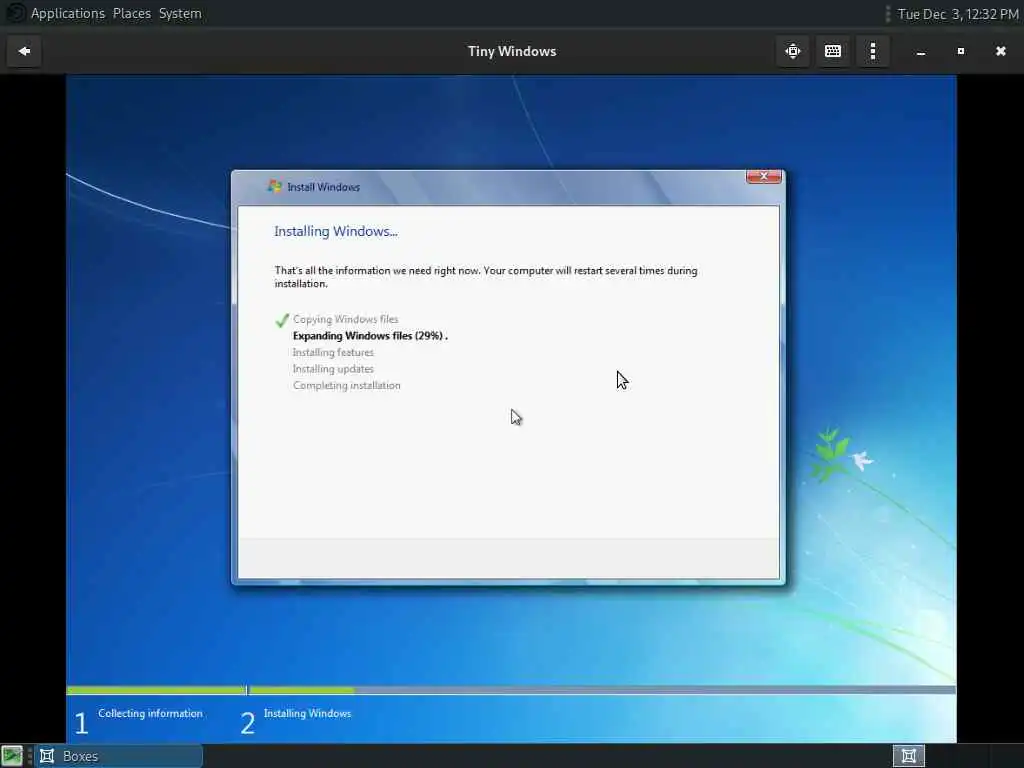The height and width of the screenshot is (768, 1024).
Task: Close the Install Windows dialog
Action: tap(763, 176)
